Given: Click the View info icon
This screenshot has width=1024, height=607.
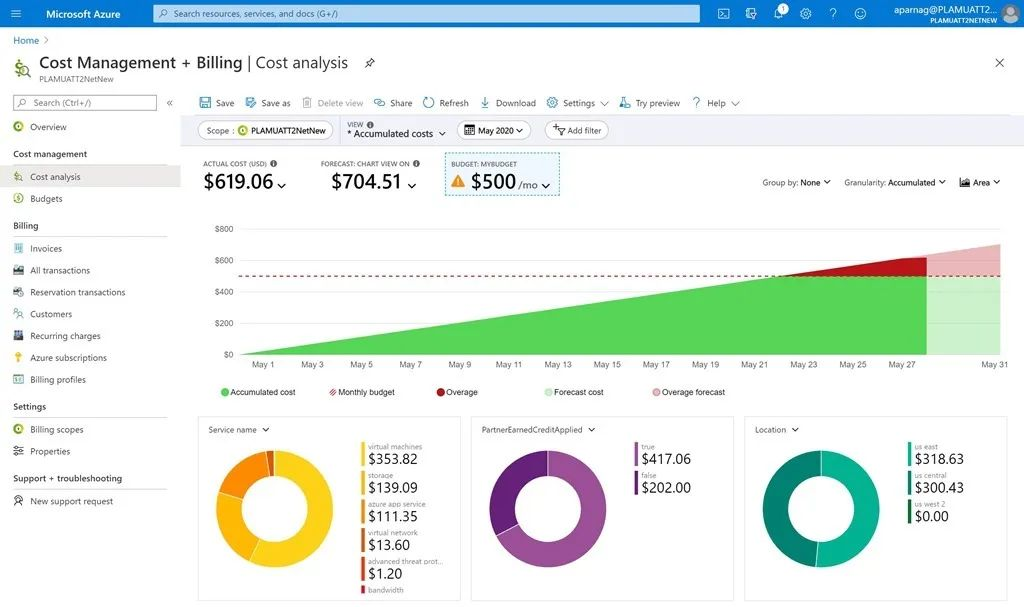Looking at the screenshot, I should click(370, 124).
